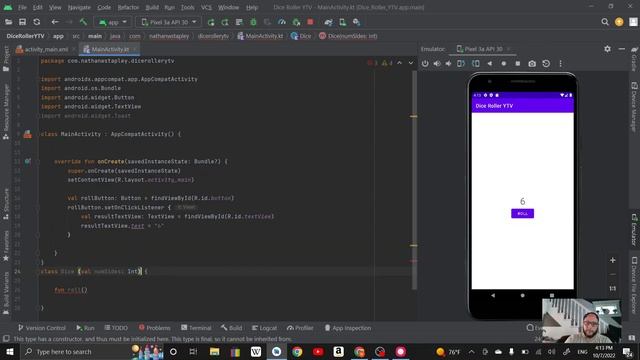This screenshot has height=360, width=640.
Task: Navigate back with the left arrow icon
Action: pyautogui.click(x=55, y=22)
